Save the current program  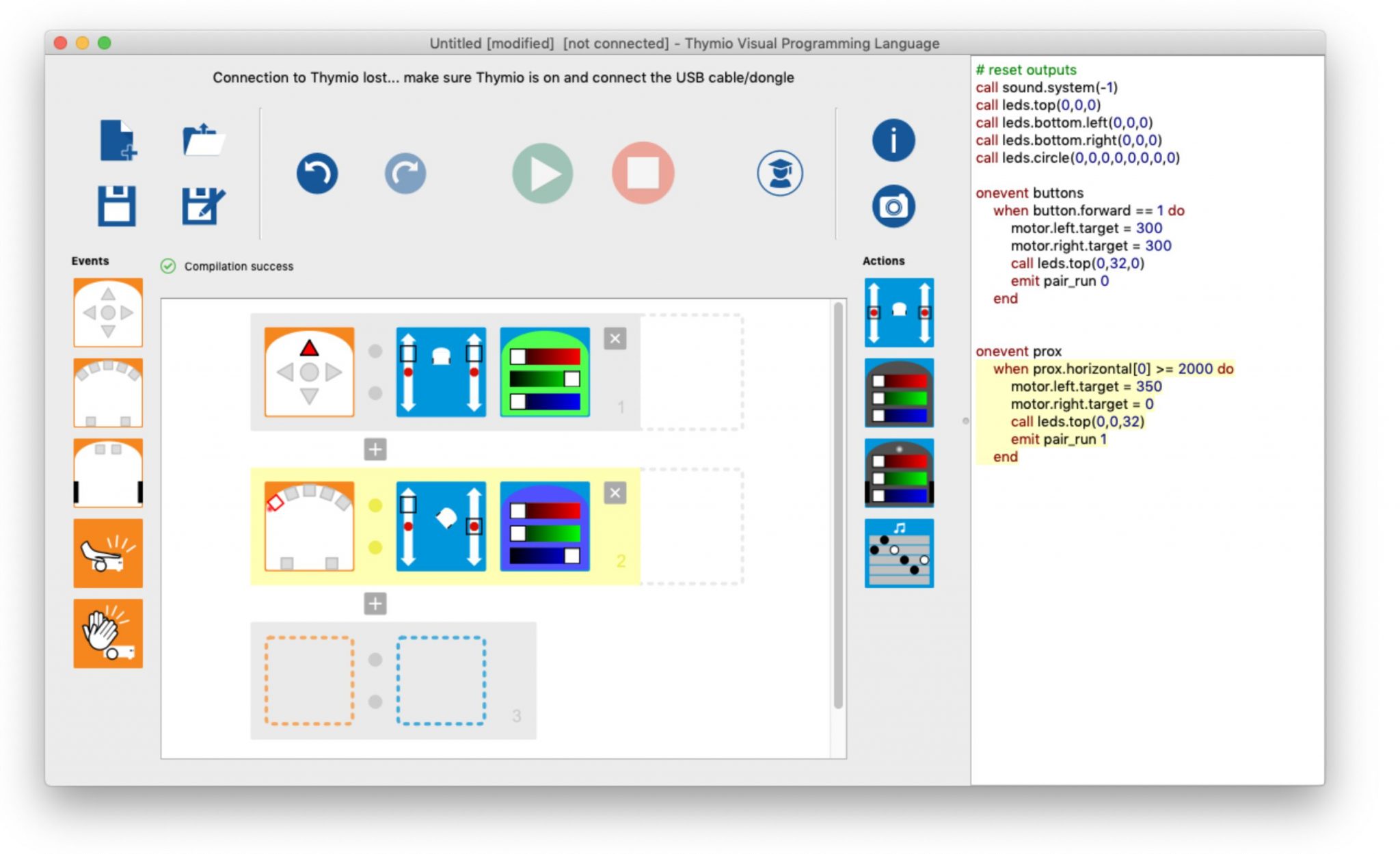tap(116, 206)
